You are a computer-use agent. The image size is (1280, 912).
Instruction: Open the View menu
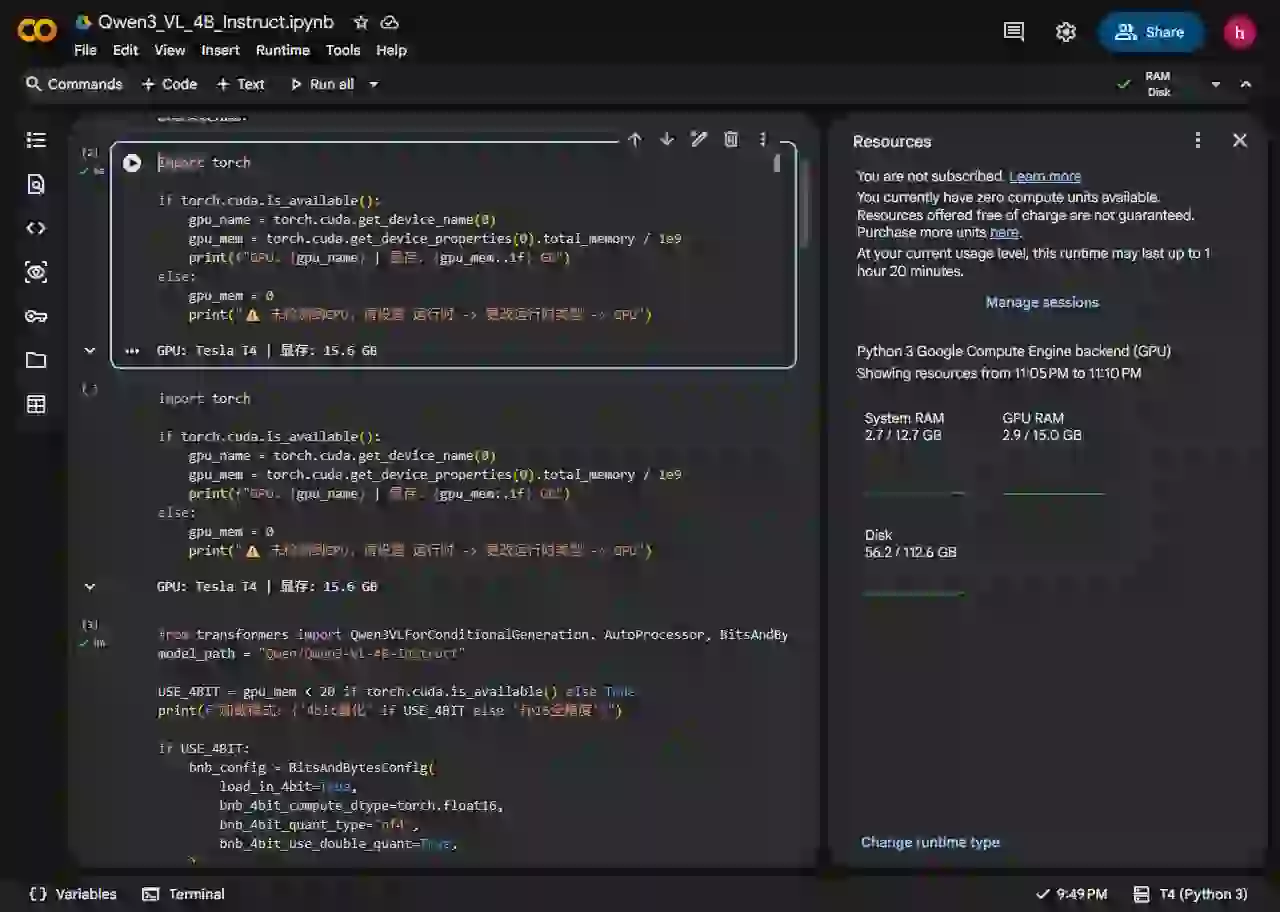click(x=169, y=50)
